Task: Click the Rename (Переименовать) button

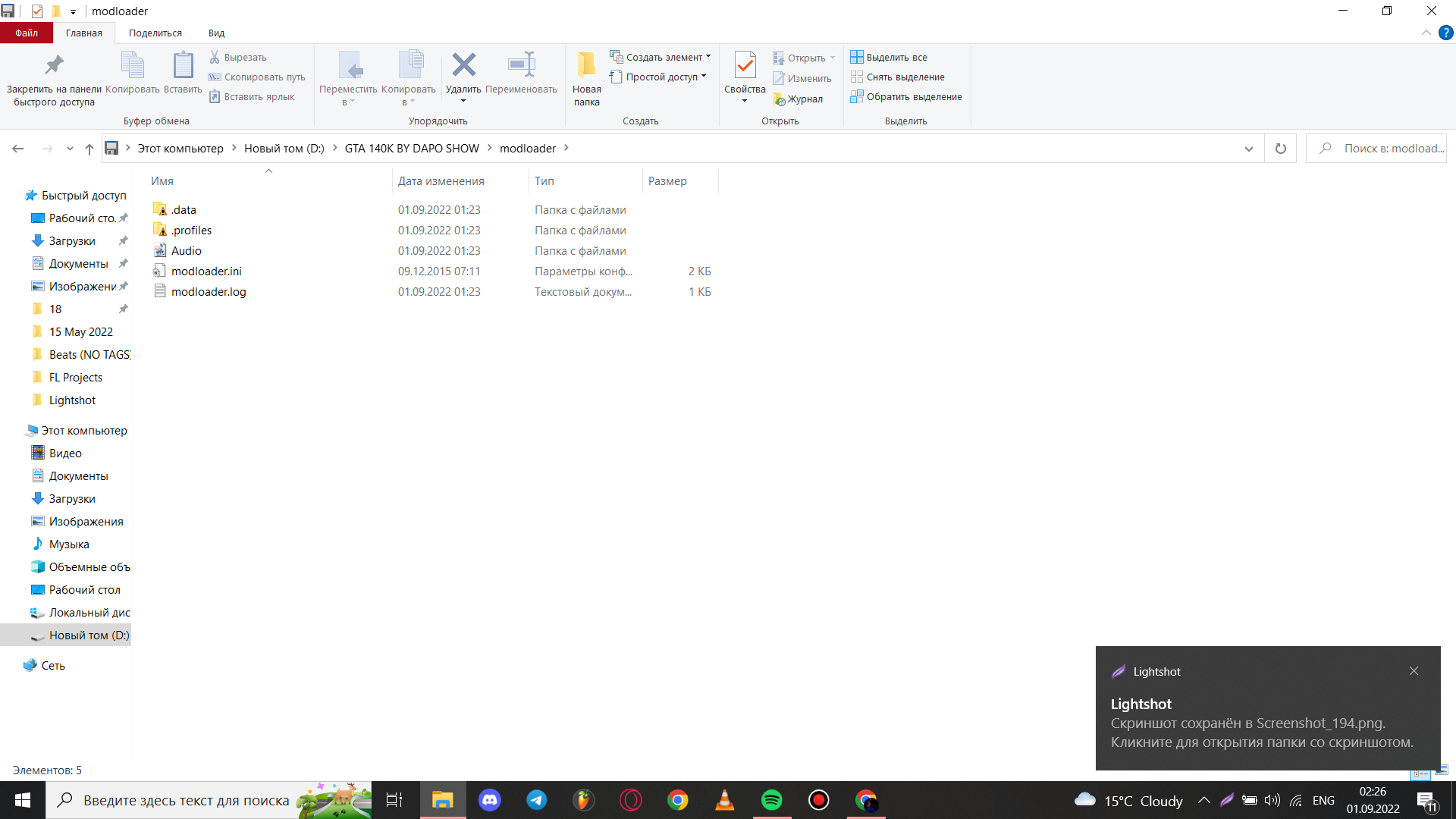Action: [x=521, y=74]
